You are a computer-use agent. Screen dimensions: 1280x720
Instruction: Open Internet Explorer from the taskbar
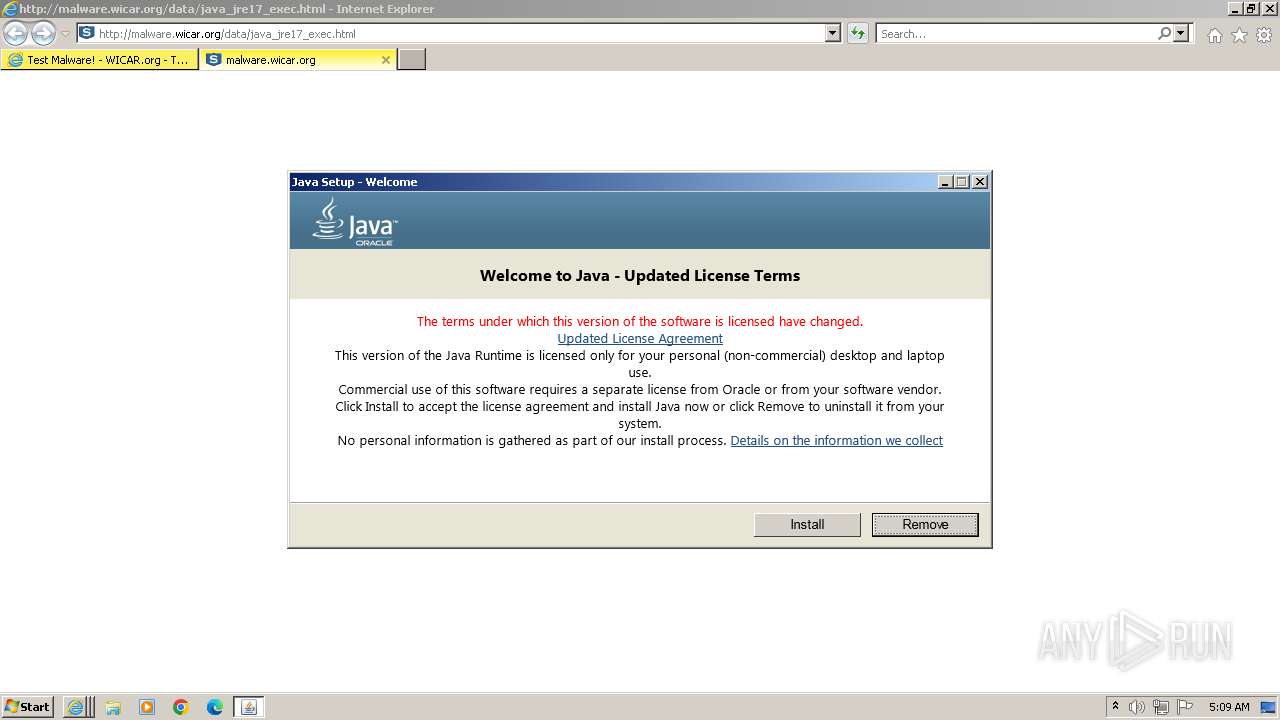[x=76, y=707]
